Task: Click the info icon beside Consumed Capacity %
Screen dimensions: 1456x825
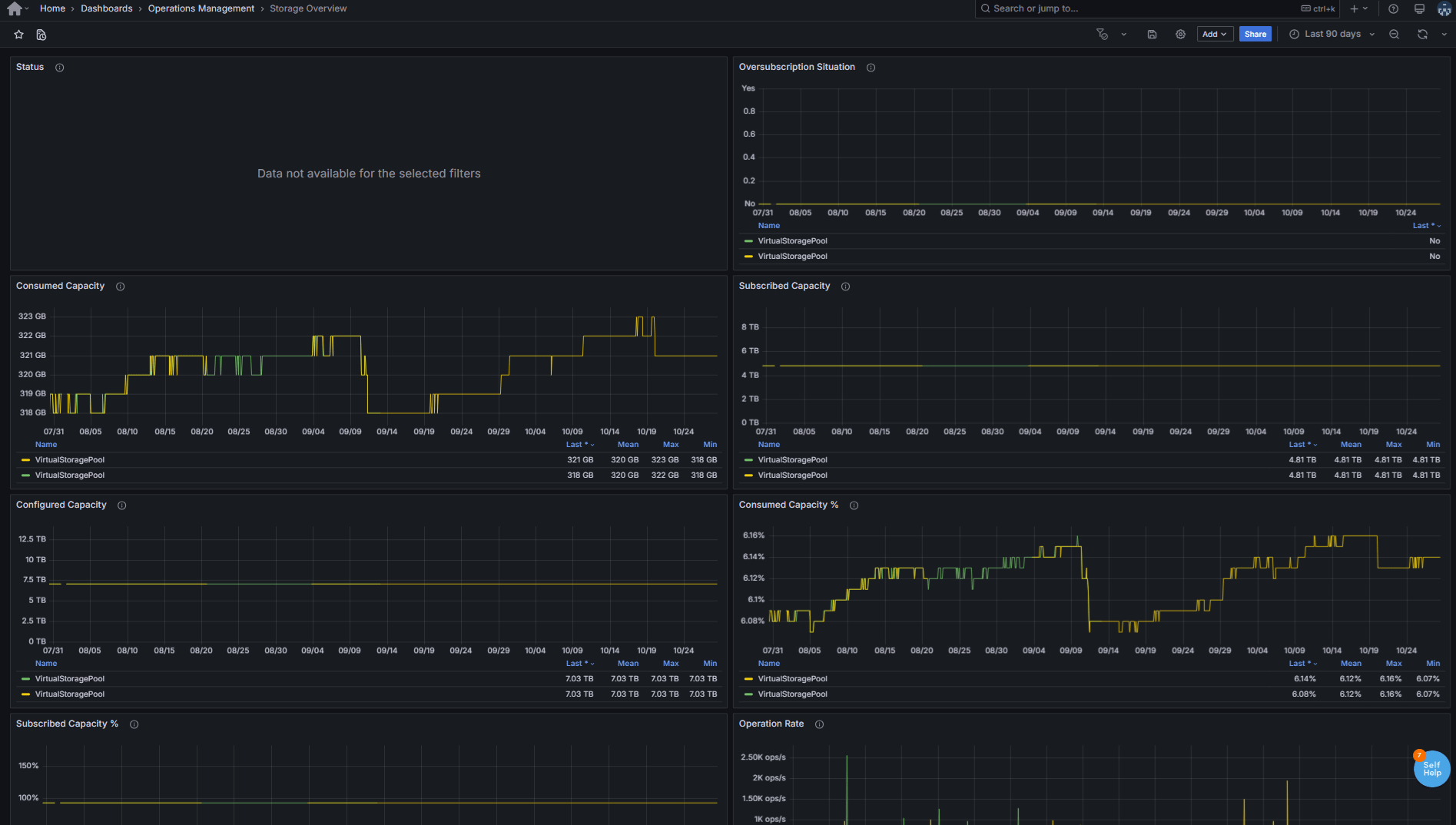Action: pyautogui.click(x=854, y=505)
